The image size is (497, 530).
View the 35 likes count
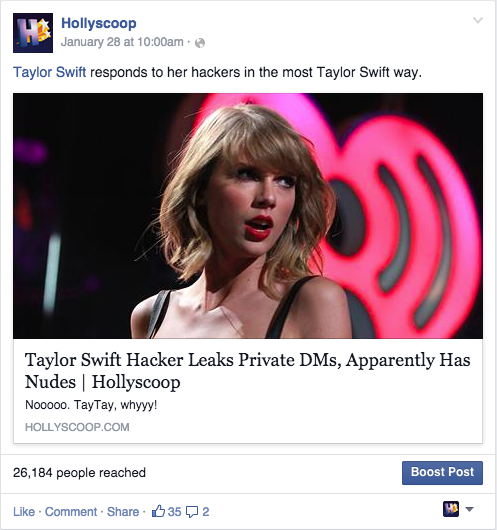(174, 512)
